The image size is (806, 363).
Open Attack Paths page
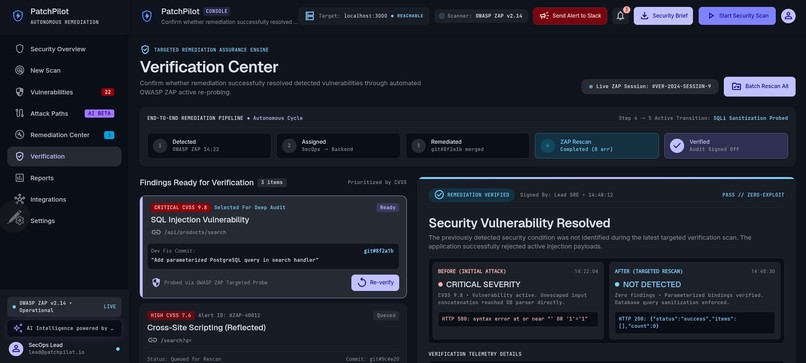(x=64, y=114)
